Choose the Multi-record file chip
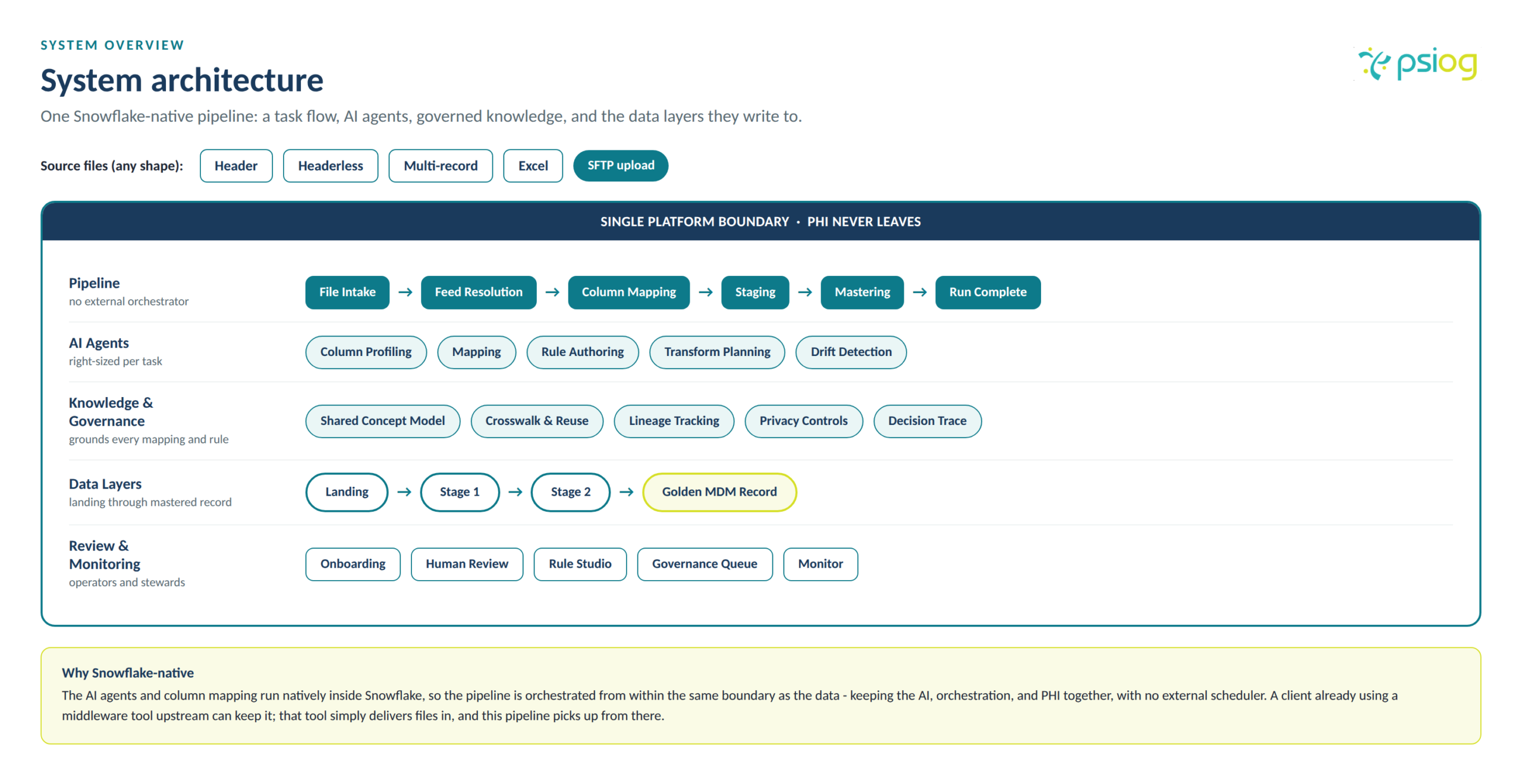 [x=440, y=165]
